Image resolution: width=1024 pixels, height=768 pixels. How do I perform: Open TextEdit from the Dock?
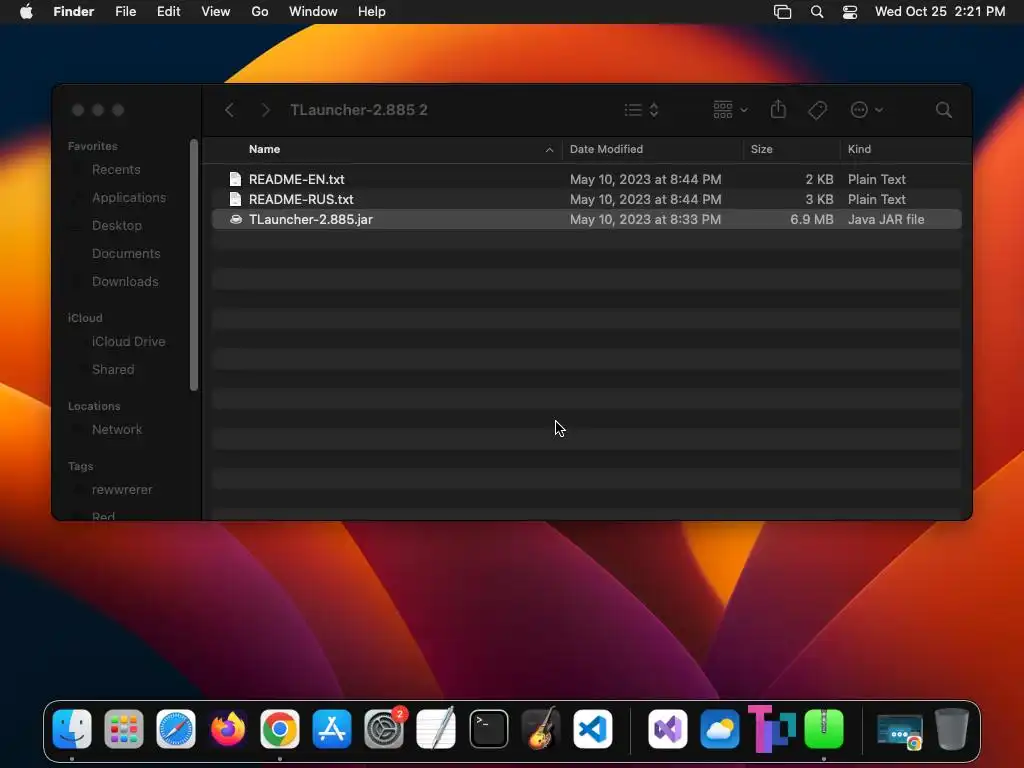(x=436, y=728)
